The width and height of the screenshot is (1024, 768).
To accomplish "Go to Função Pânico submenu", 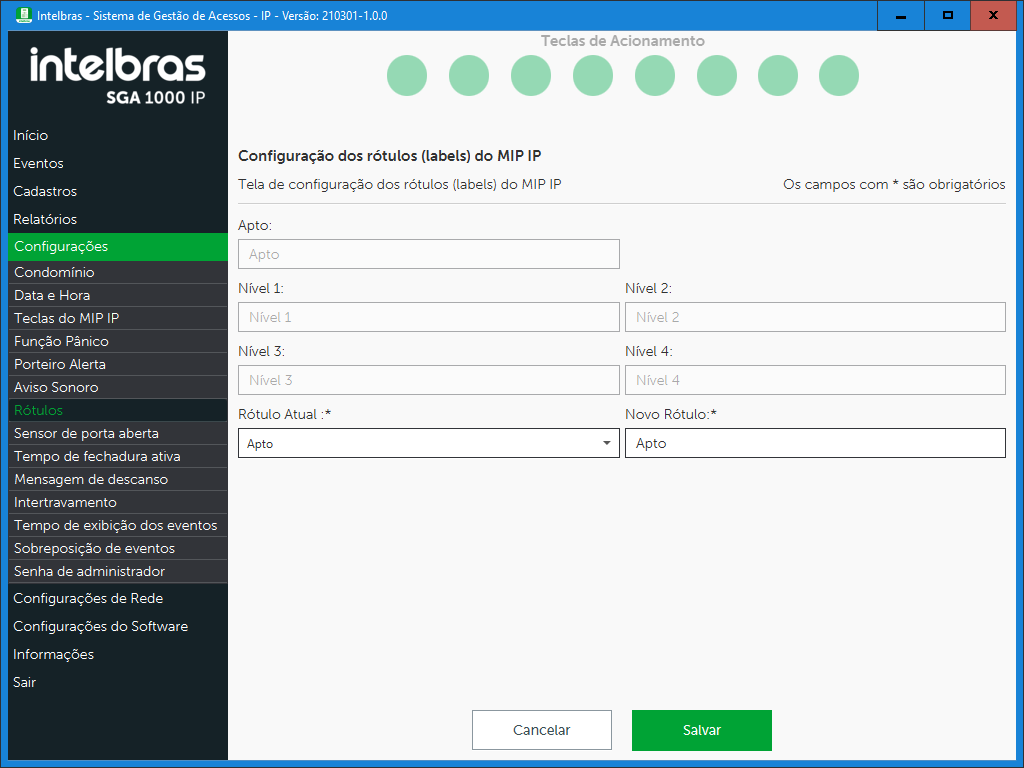I will point(61,341).
